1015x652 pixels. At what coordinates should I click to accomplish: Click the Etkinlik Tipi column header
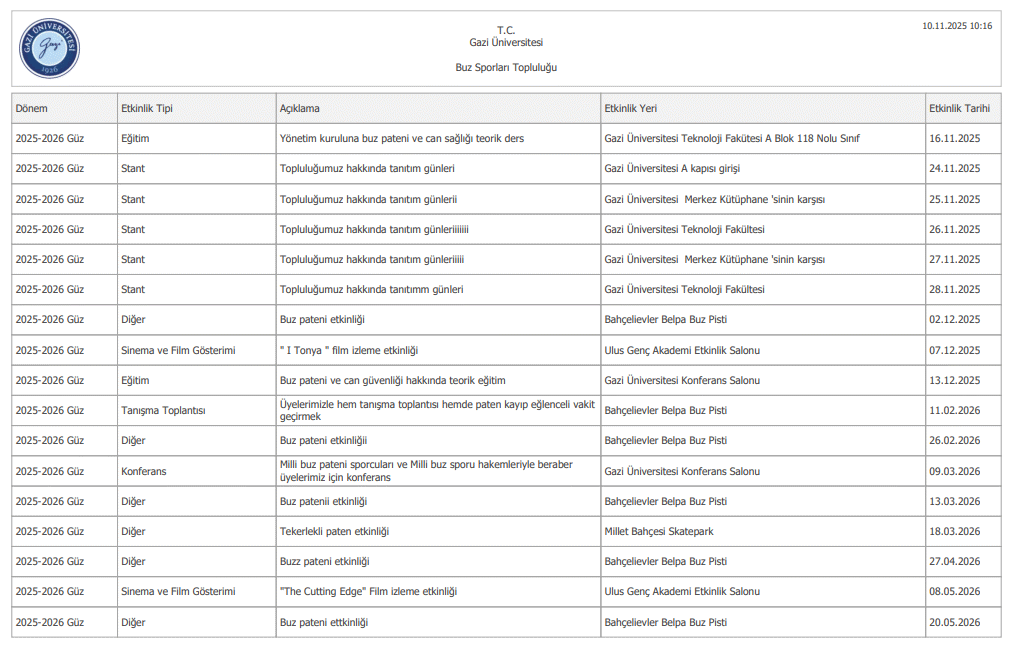pos(146,108)
